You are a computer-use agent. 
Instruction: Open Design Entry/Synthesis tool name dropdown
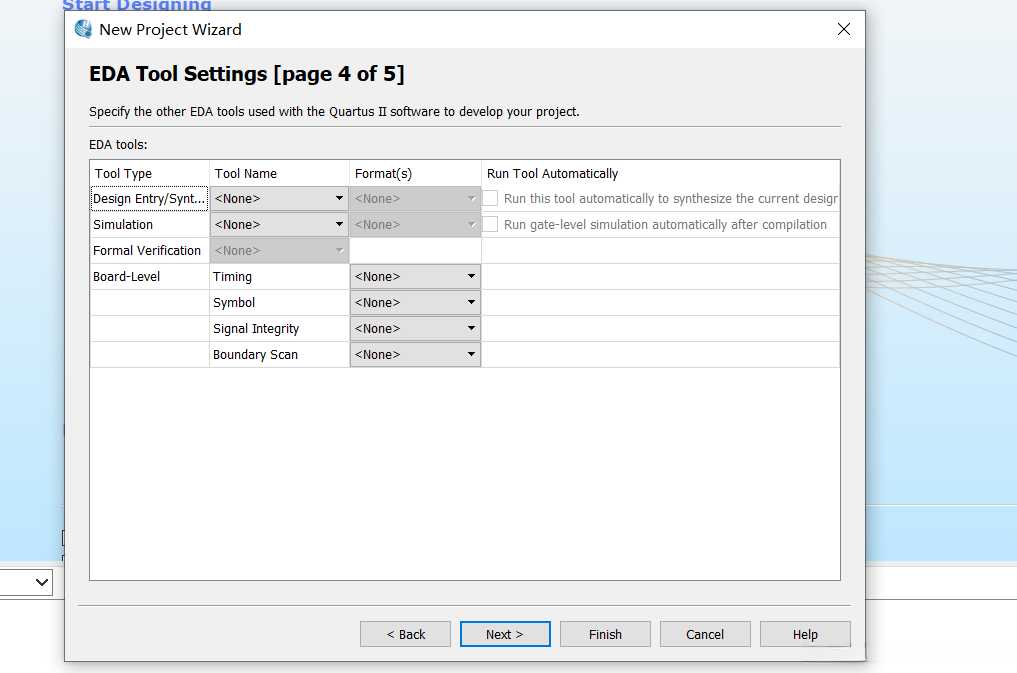click(x=279, y=199)
